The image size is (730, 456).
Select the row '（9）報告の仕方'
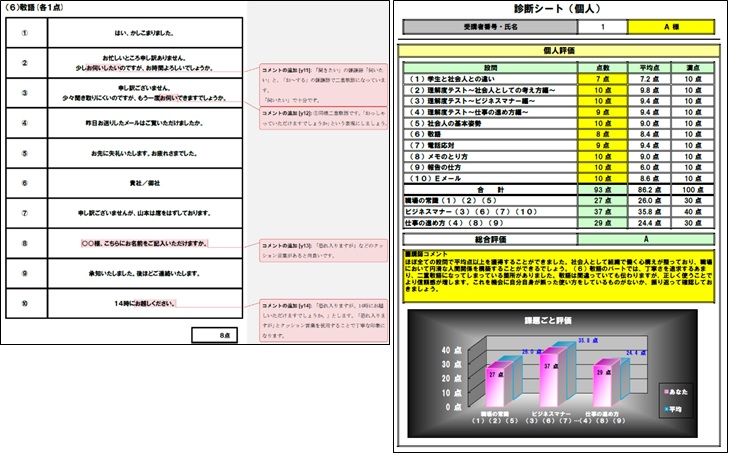[559, 167]
